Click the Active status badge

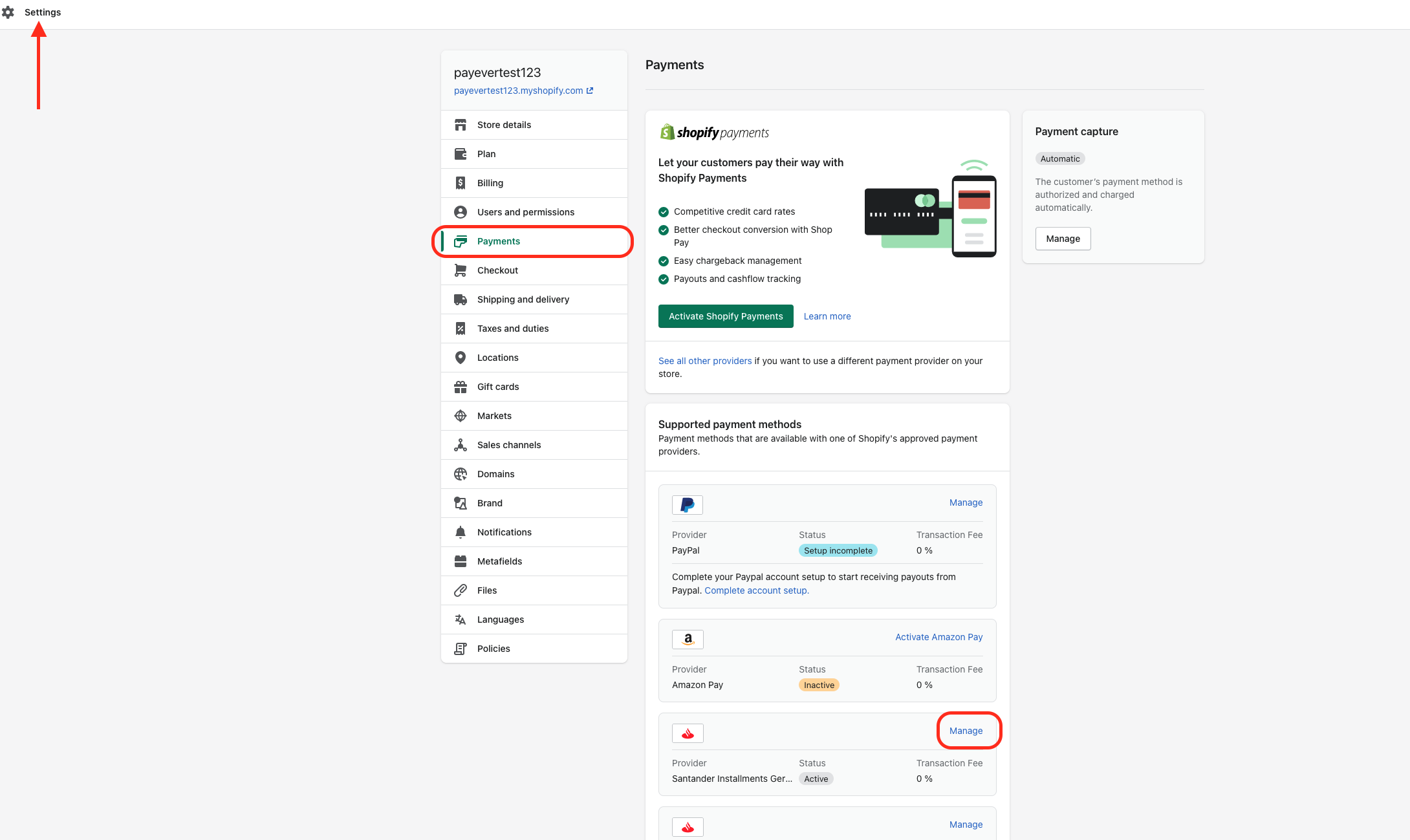point(816,779)
